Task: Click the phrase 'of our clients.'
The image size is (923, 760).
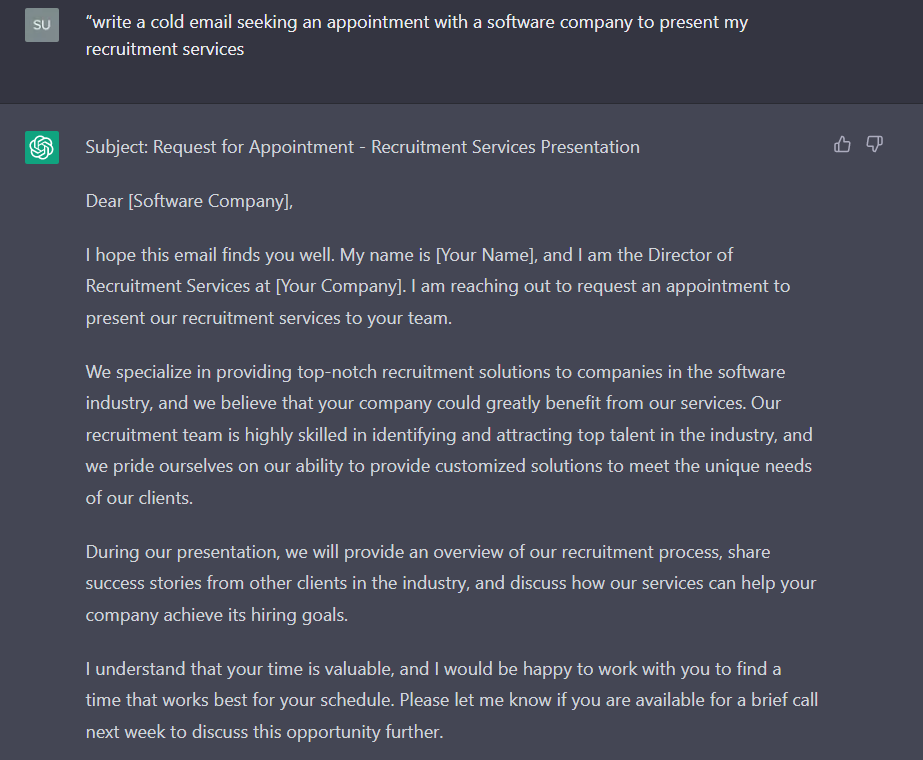Action: (x=139, y=498)
